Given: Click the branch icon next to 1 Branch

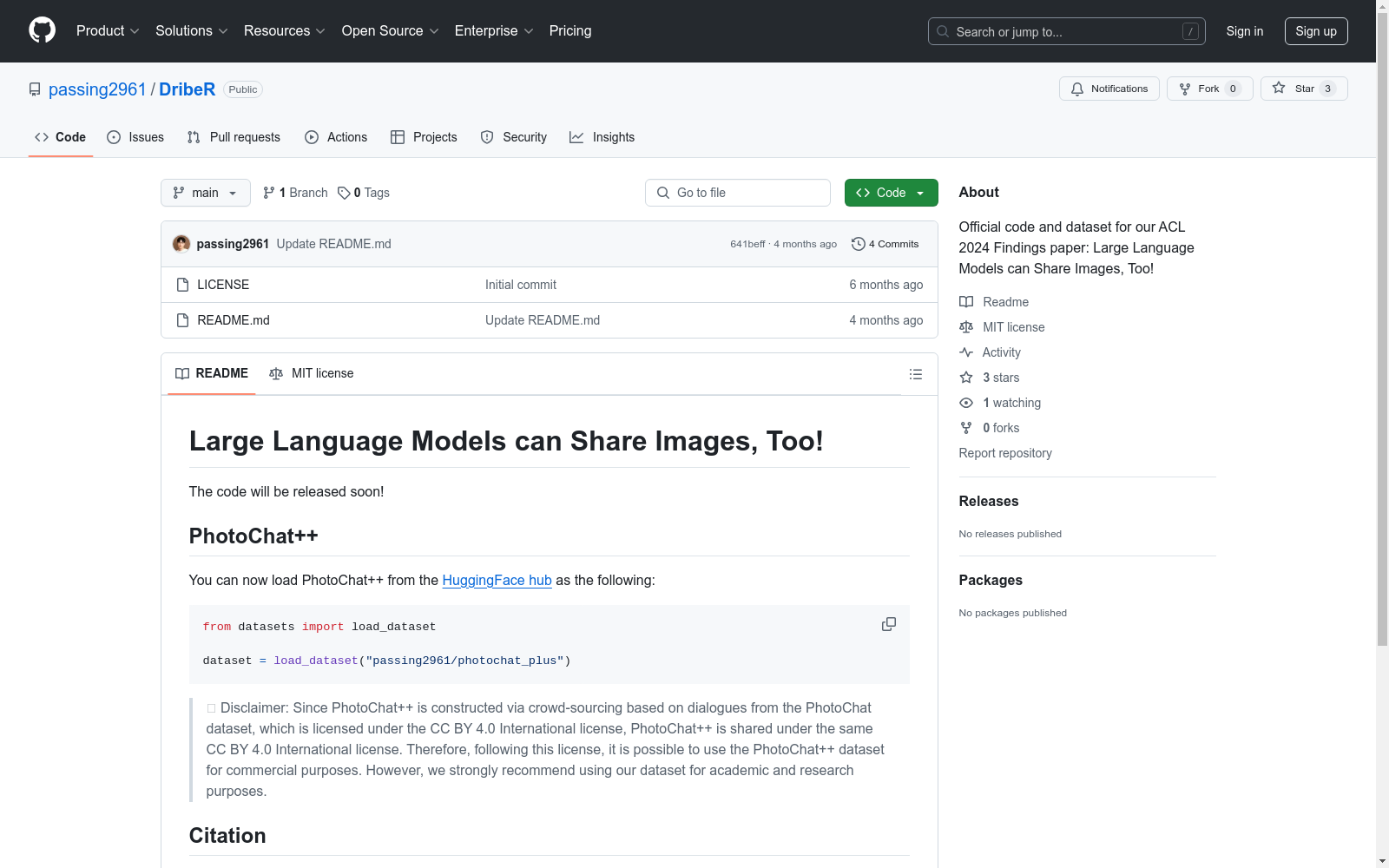Looking at the screenshot, I should point(269,193).
